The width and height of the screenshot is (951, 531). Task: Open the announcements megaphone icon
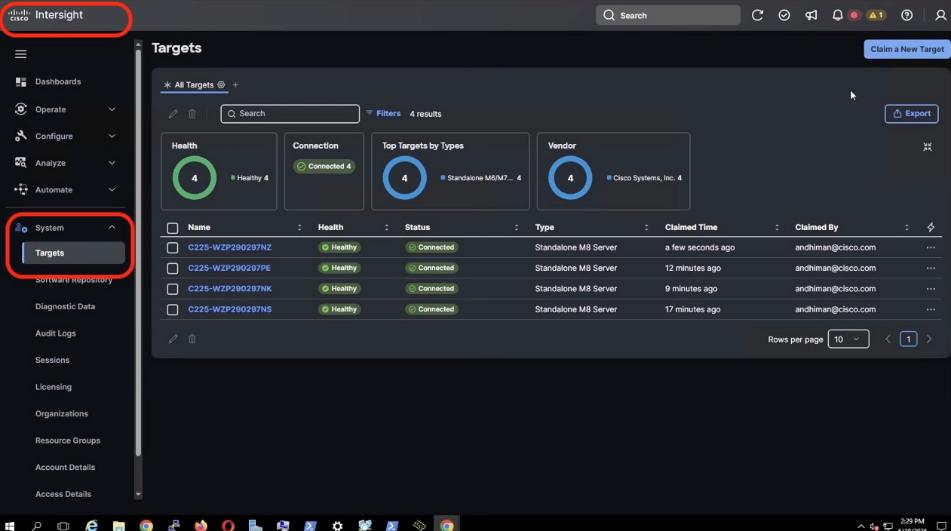[x=811, y=15]
